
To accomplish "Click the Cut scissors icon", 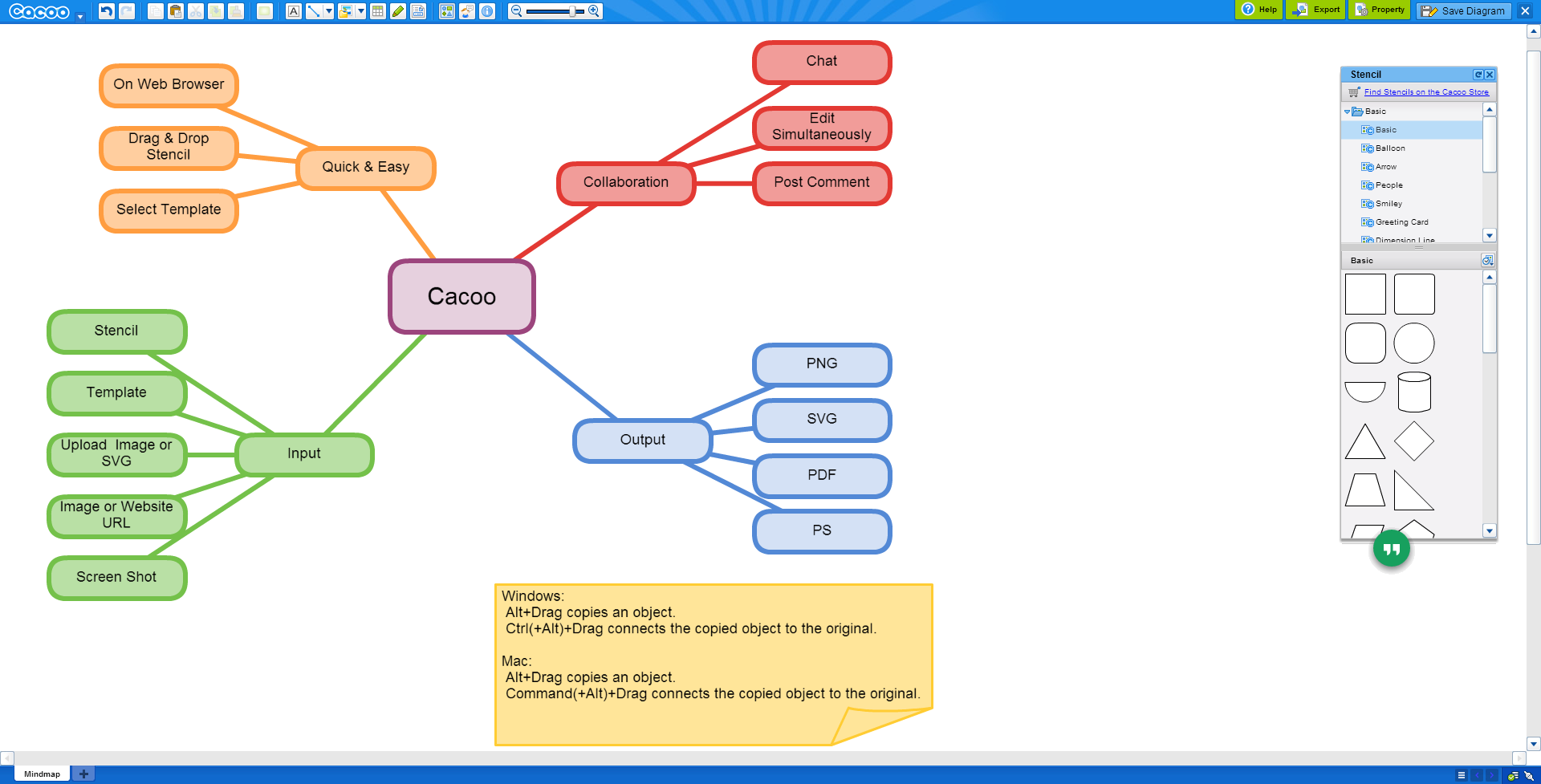I will [x=196, y=11].
